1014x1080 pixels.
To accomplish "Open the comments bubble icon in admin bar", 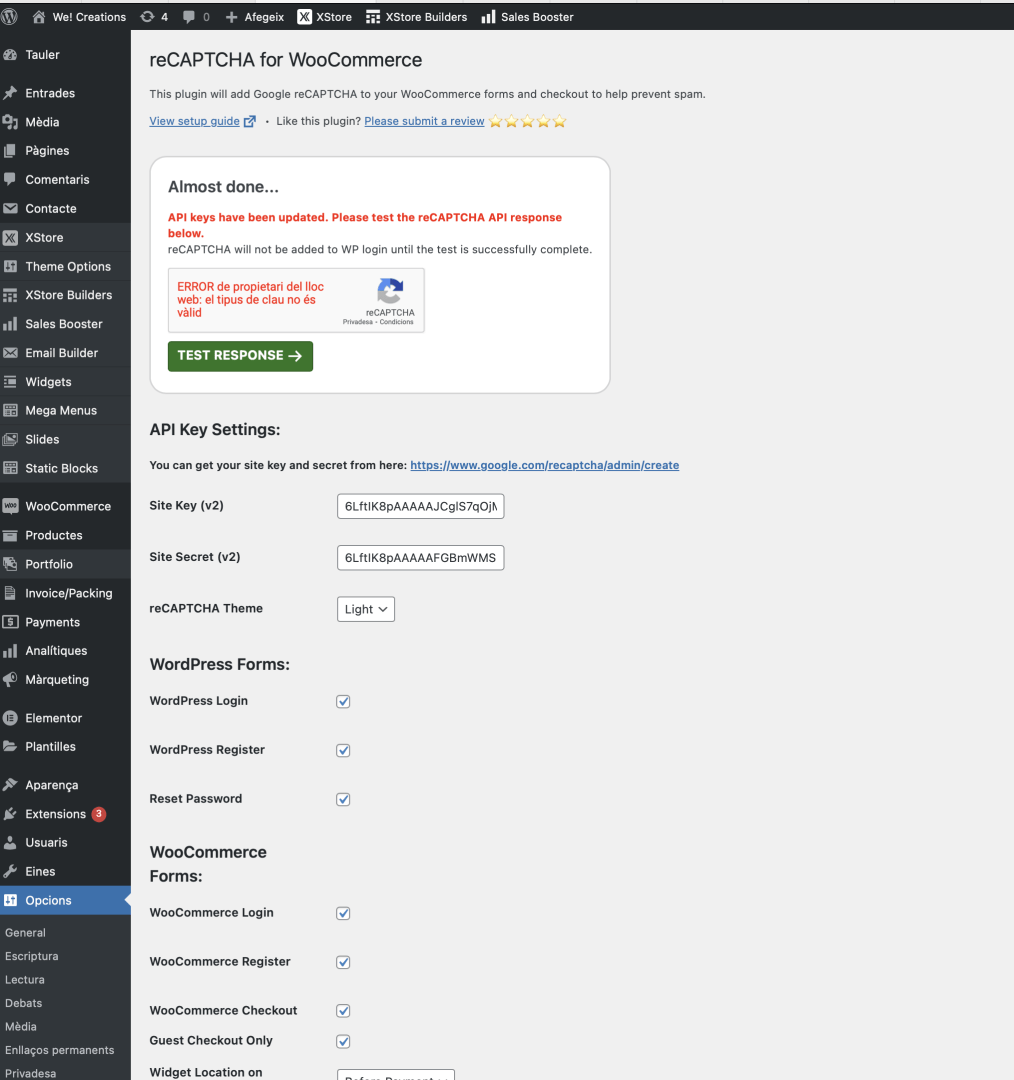I will tap(189, 17).
